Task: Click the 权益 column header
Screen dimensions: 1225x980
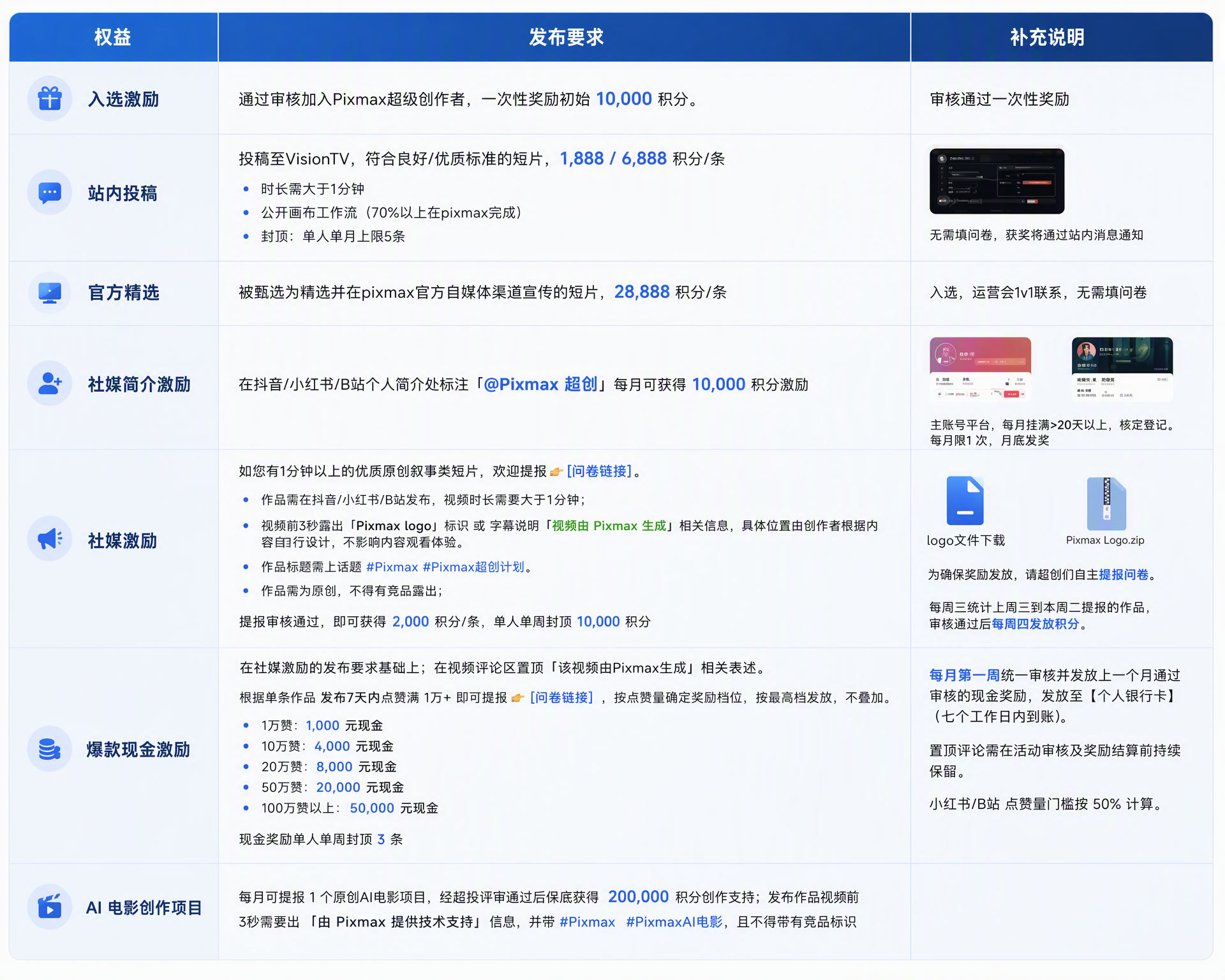Action: point(113,37)
